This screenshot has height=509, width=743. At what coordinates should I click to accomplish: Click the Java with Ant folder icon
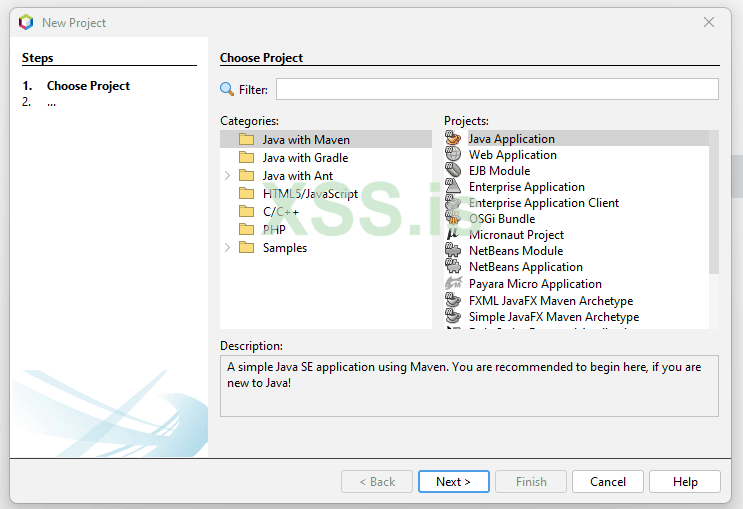[246, 175]
